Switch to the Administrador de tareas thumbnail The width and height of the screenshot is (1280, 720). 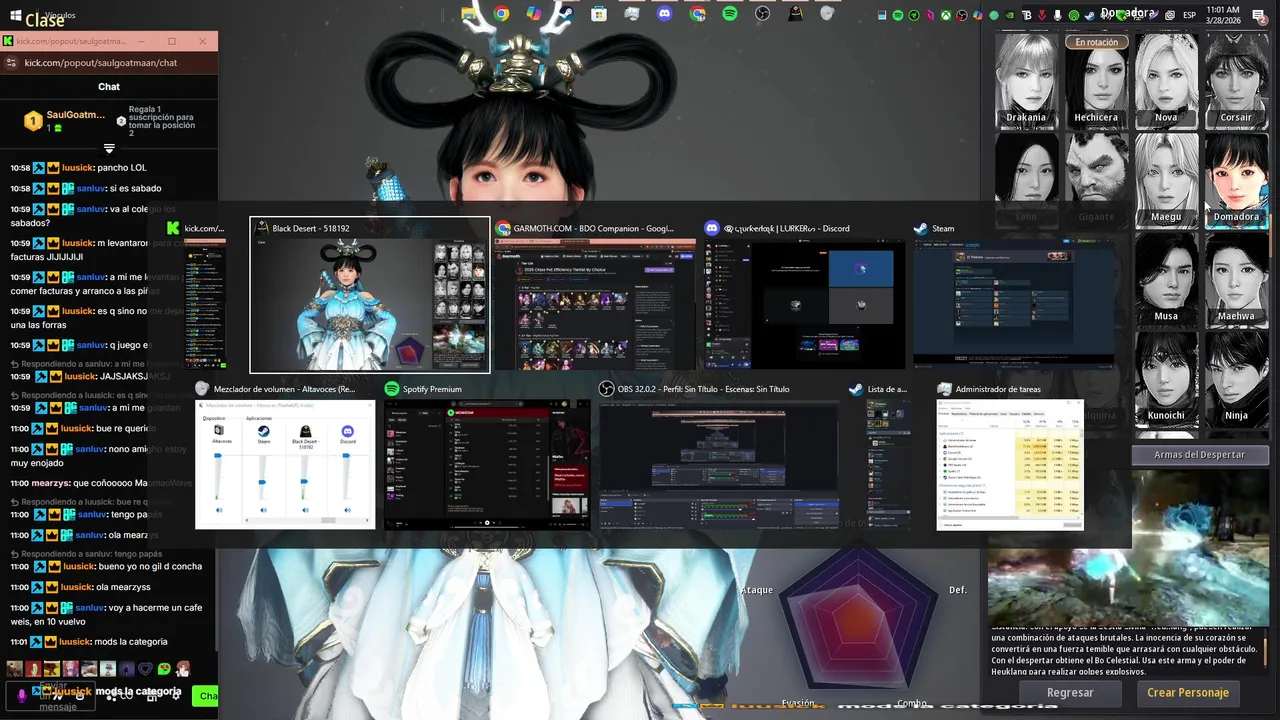[x=1010, y=456]
